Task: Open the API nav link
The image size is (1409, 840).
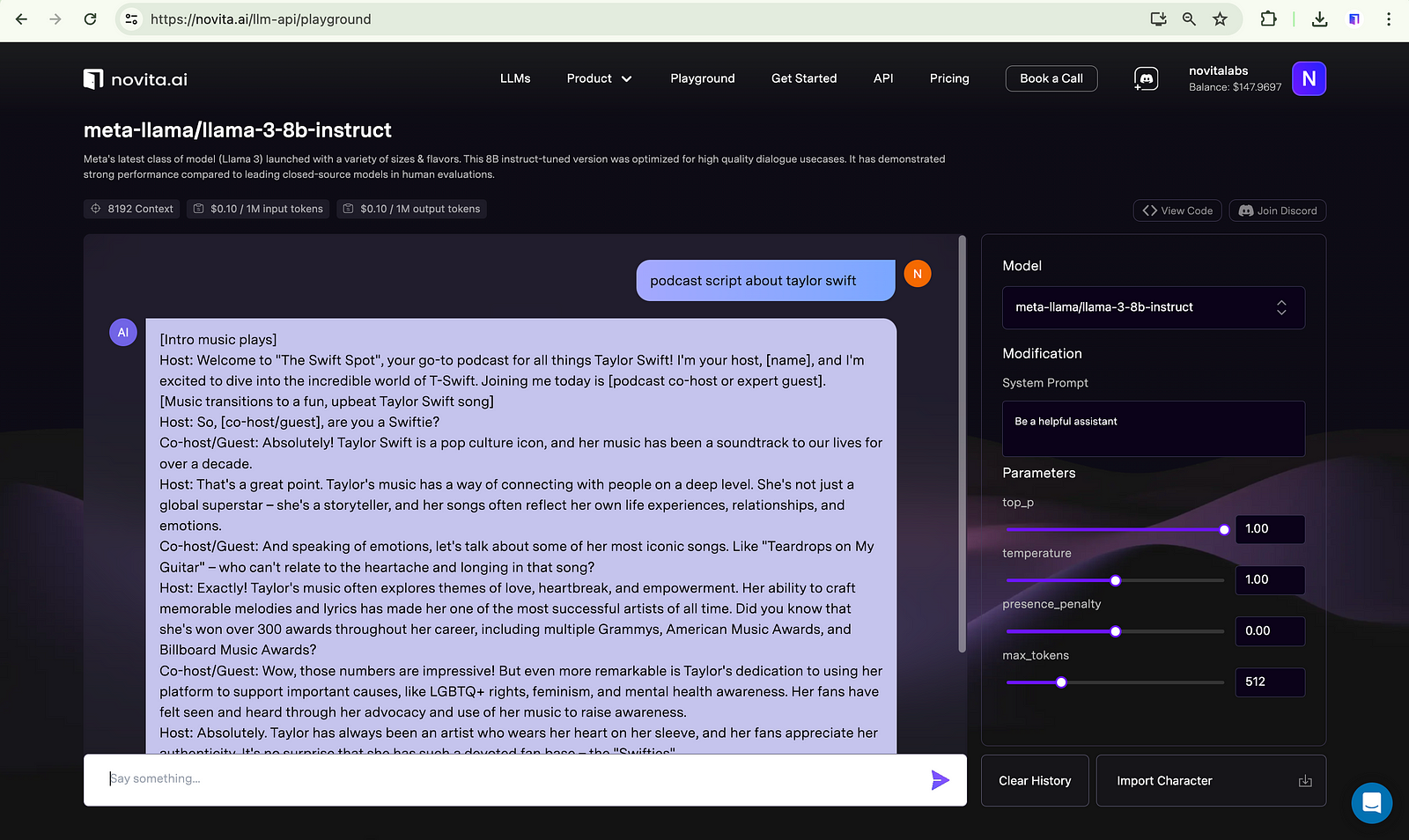Action: click(883, 78)
